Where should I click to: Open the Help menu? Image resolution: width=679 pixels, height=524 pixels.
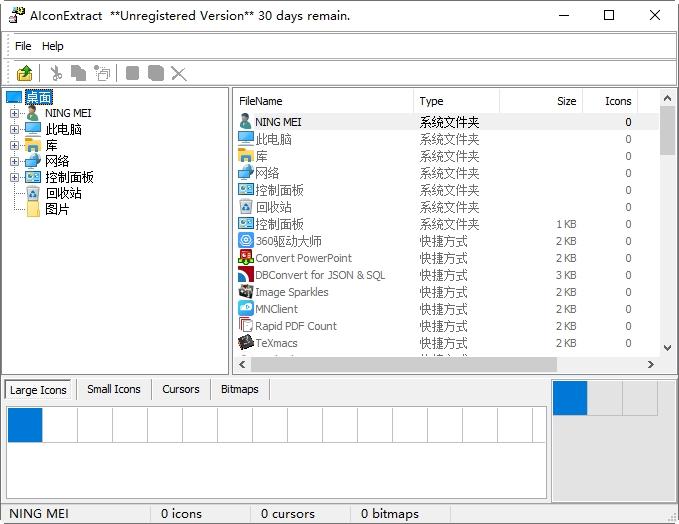53,46
